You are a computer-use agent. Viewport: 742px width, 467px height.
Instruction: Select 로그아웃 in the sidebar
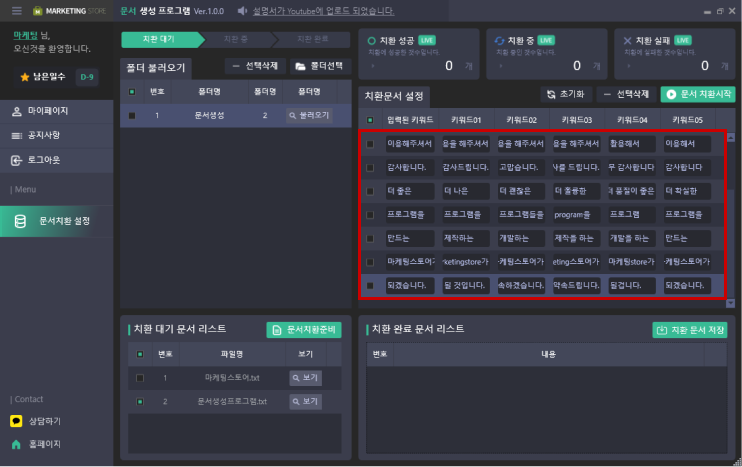click(57, 160)
